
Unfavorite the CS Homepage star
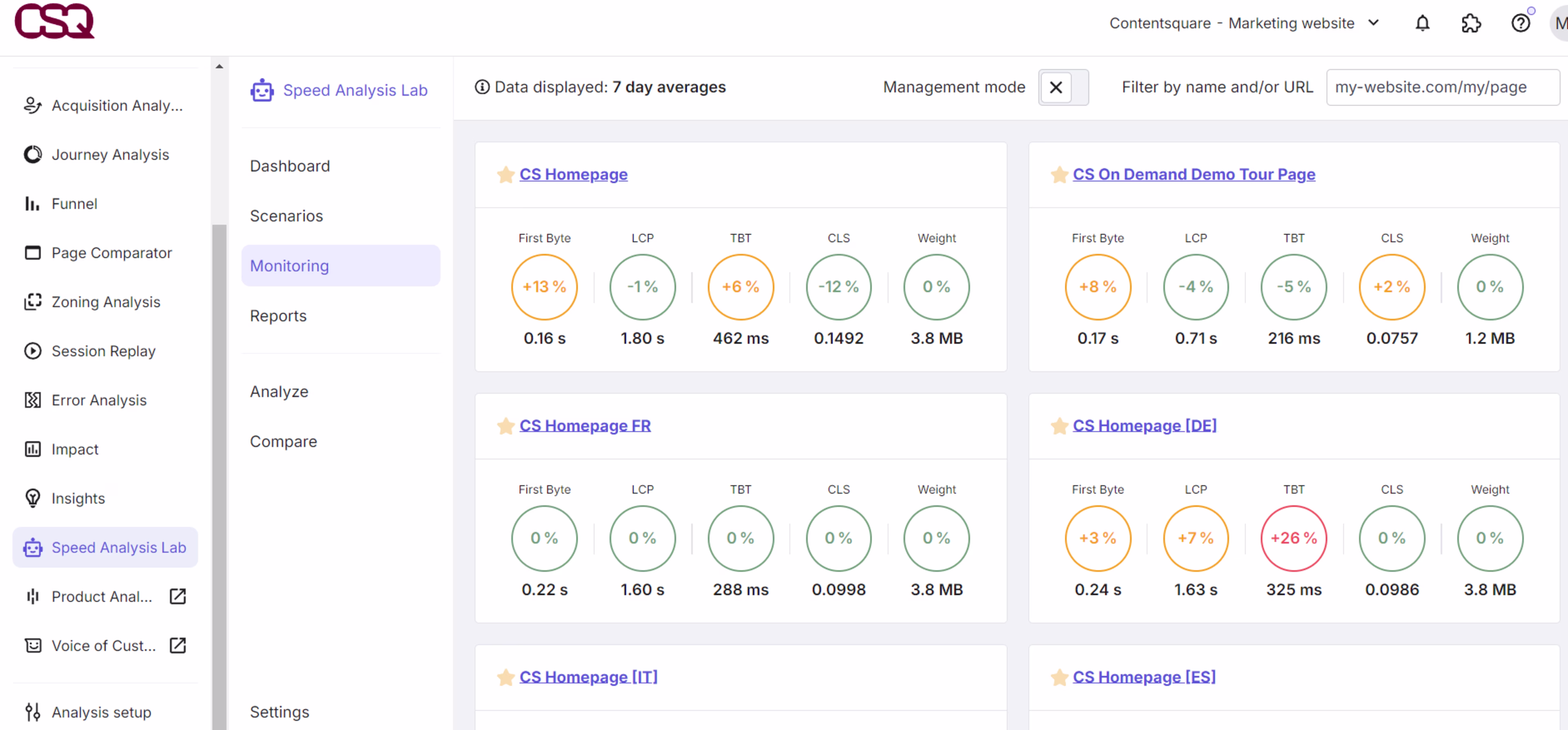505,175
